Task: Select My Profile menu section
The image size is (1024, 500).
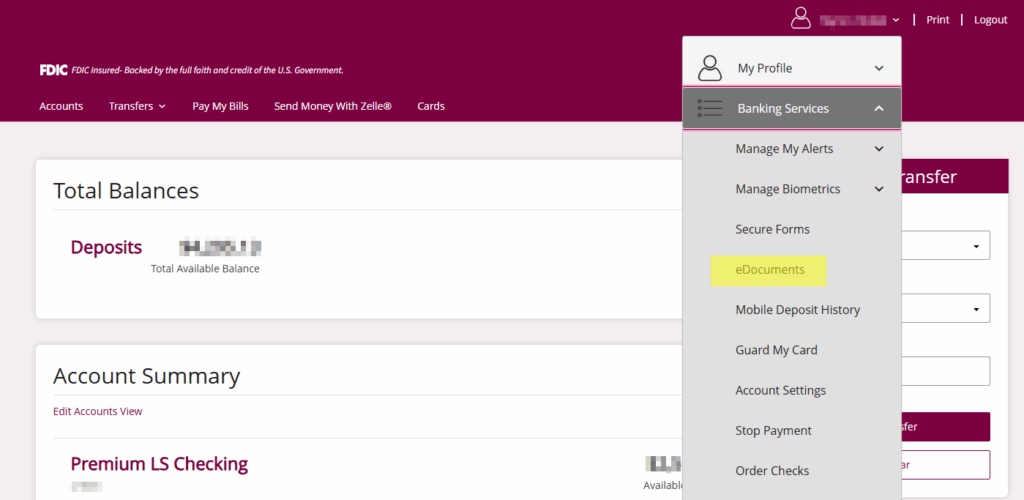Action: pos(792,68)
